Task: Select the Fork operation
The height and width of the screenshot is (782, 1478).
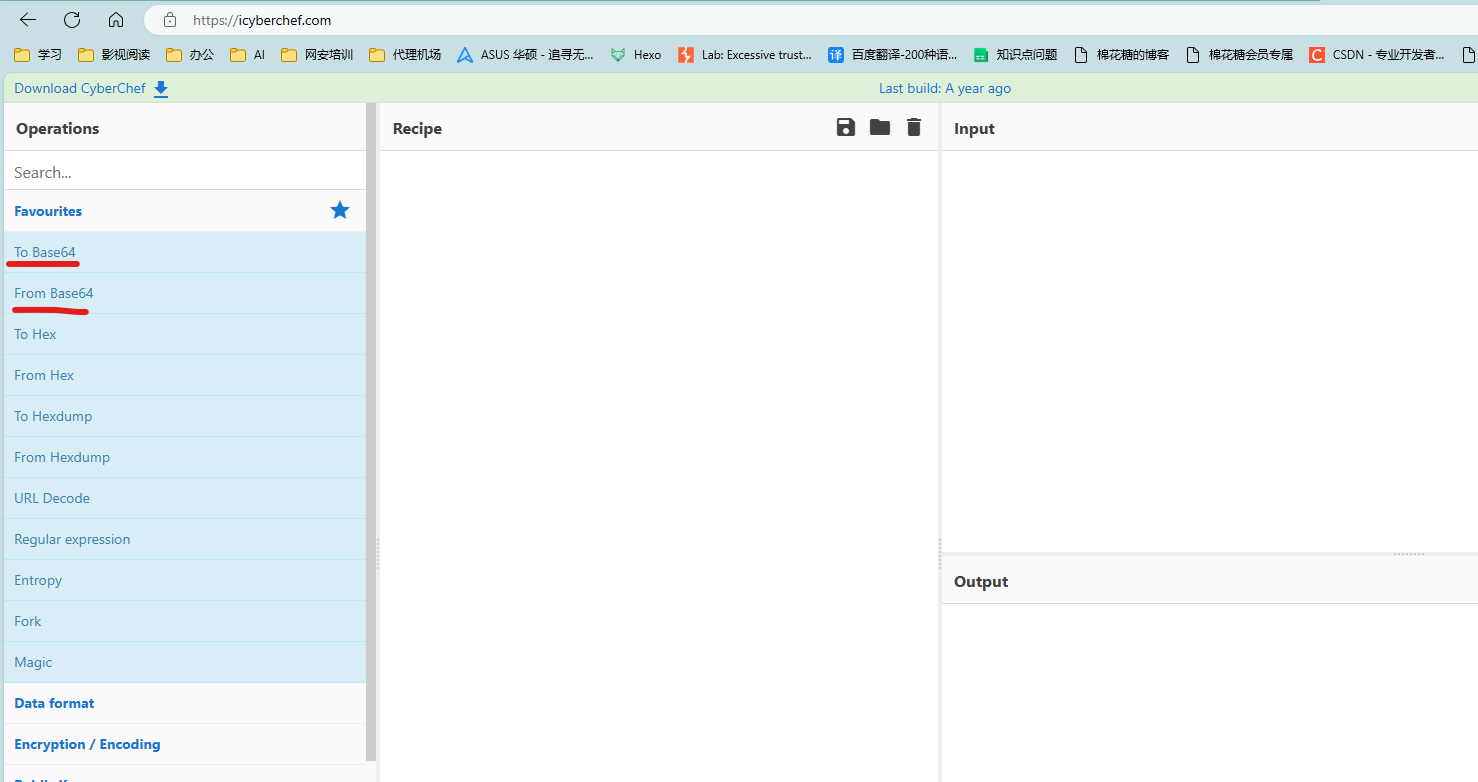Action: [x=185, y=621]
